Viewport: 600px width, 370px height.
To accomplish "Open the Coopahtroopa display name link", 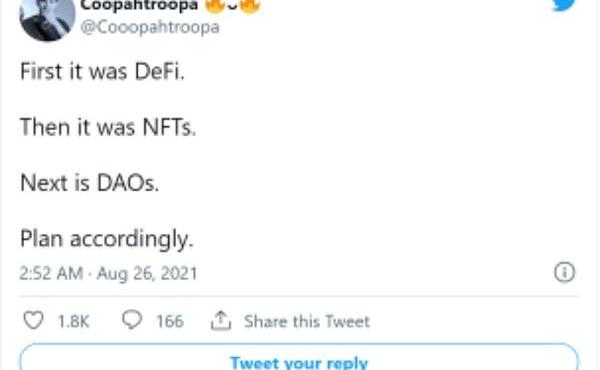I will tap(139, 5).
